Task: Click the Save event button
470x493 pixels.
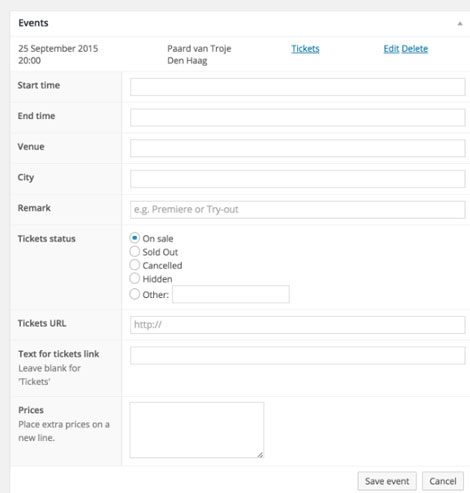Action: (387, 481)
